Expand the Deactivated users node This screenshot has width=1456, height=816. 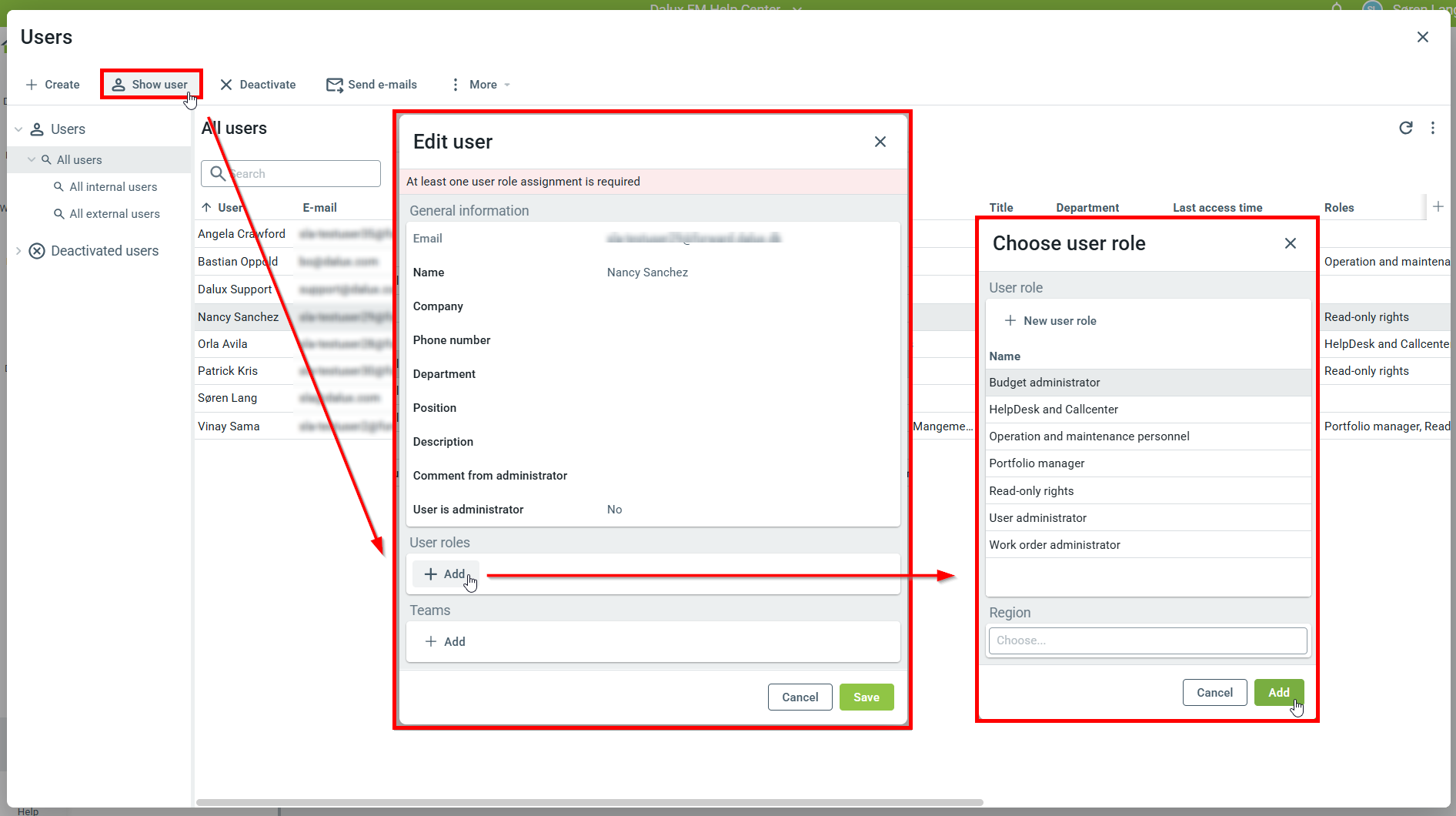pos(18,251)
